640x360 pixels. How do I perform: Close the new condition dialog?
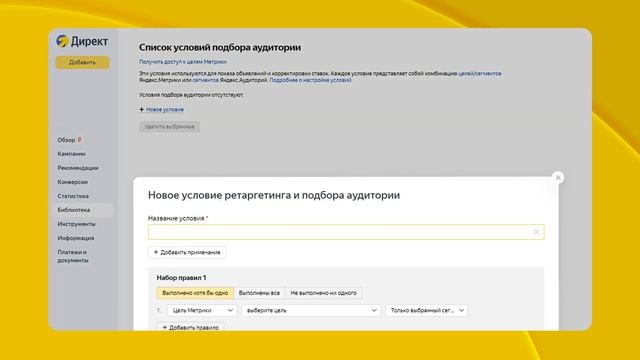(558, 178)
